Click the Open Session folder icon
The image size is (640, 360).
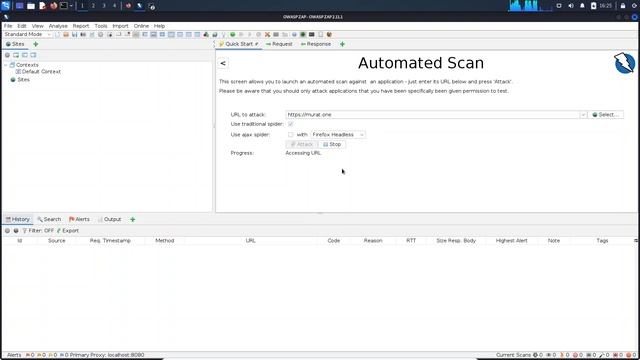pos(66,35)
